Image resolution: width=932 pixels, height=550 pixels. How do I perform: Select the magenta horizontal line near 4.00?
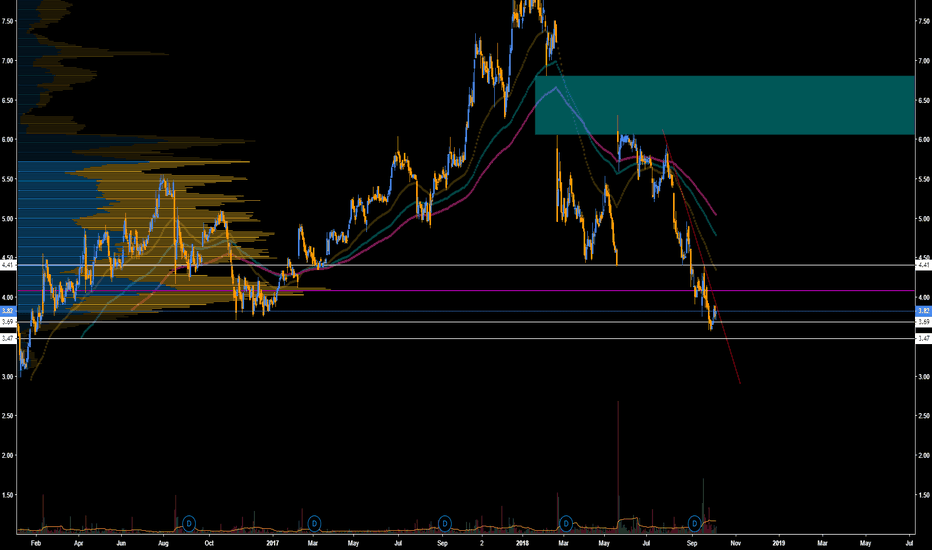point(466,291)
